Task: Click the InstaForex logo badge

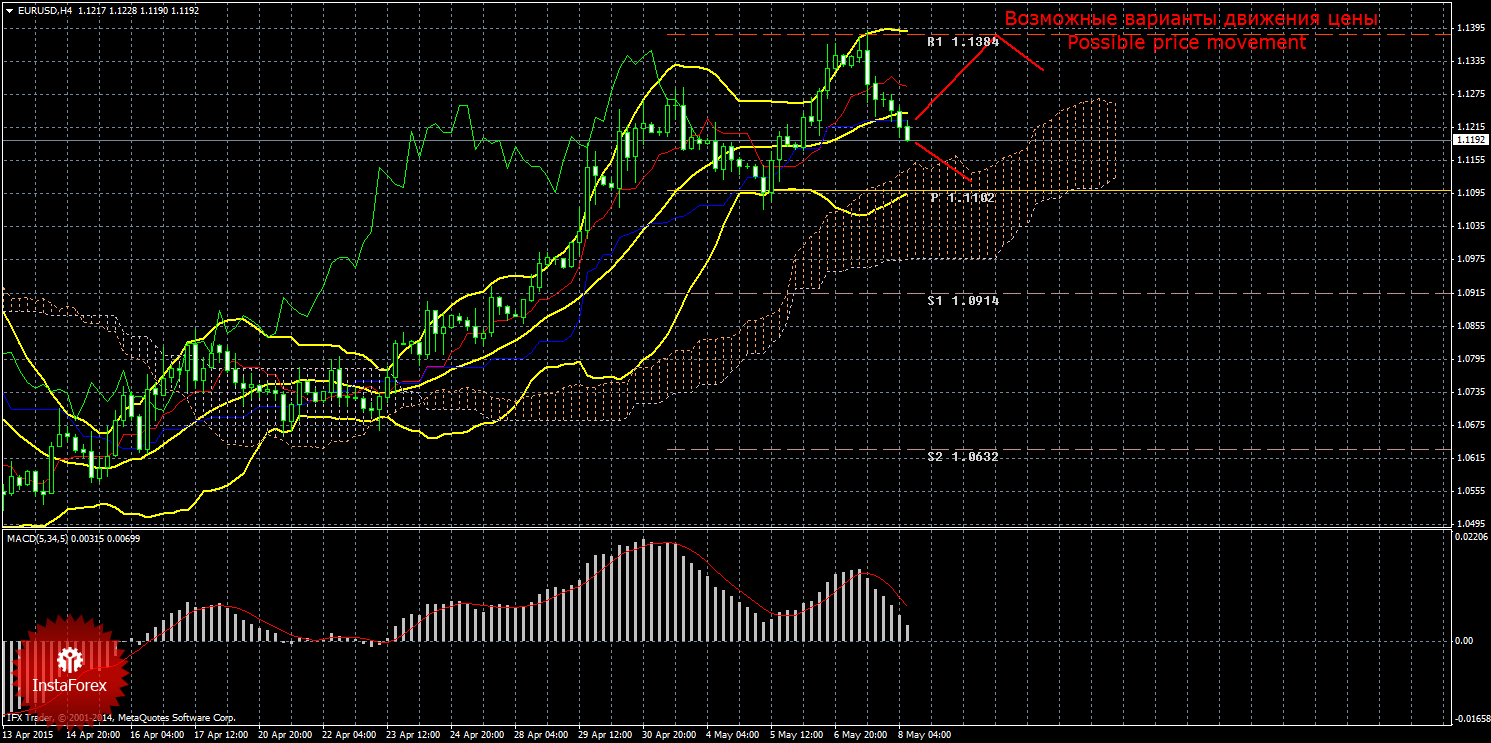Action: [70, 669]
